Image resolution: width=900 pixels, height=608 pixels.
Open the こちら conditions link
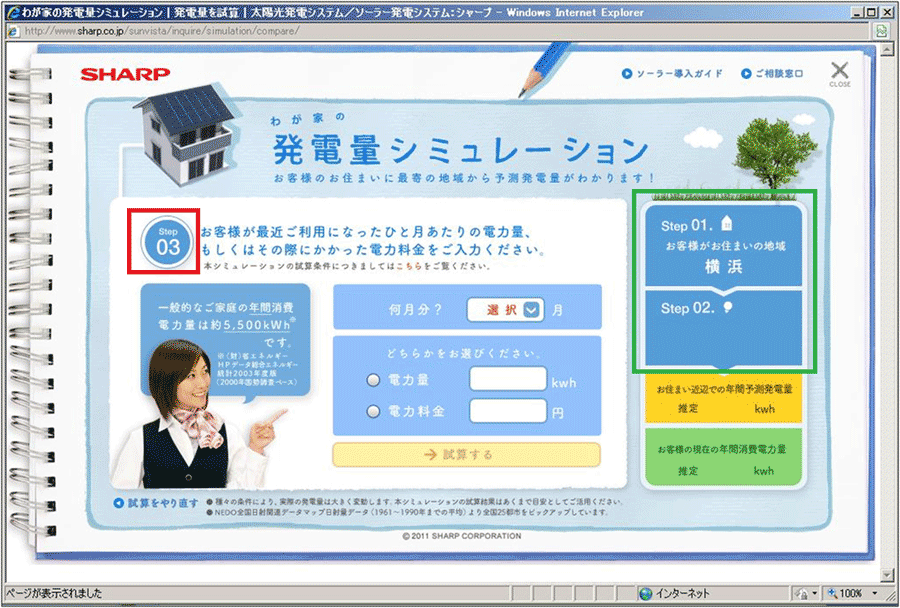click(x=409, y=266)
